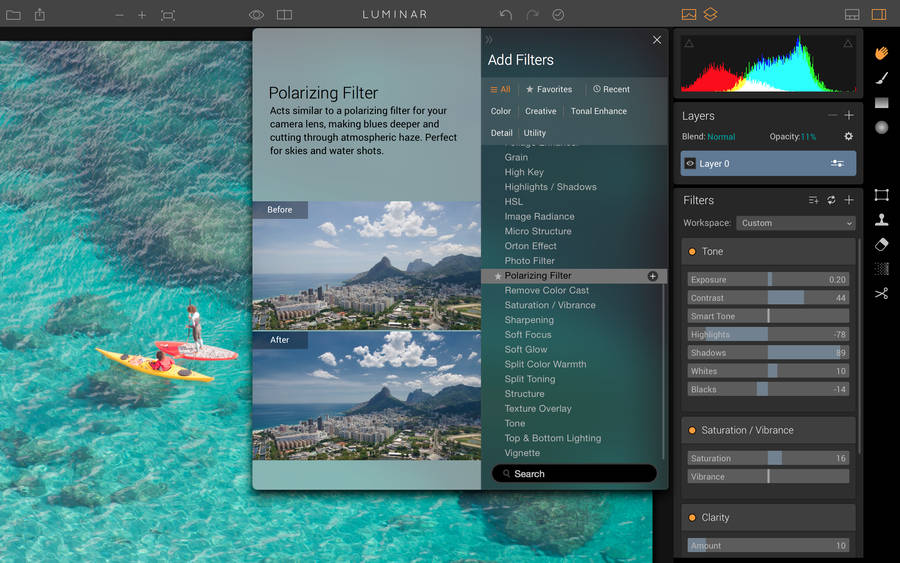Viewport: 900px width, 563px height.
Task: Click the layer Opacity value
Action: point(808,137)
